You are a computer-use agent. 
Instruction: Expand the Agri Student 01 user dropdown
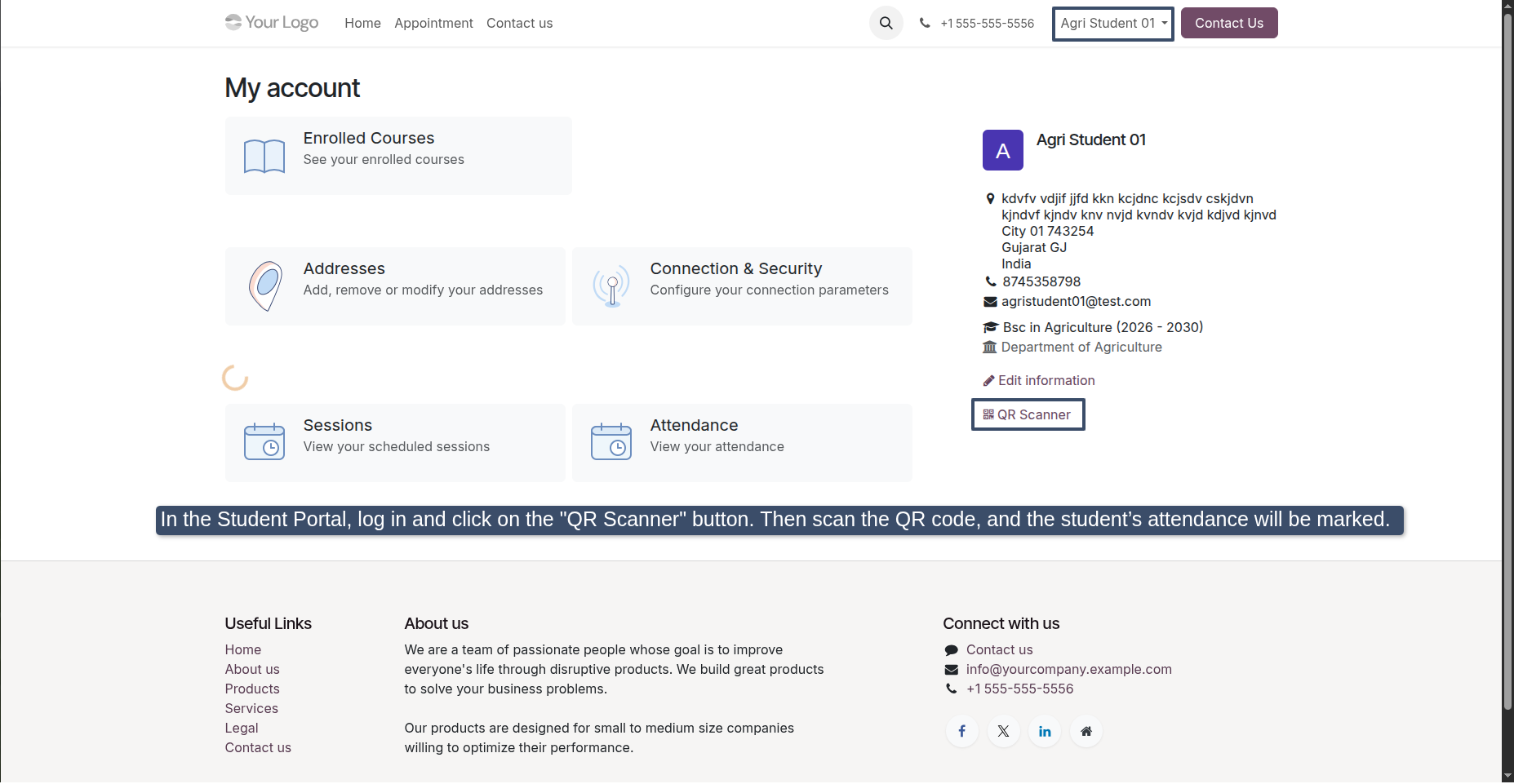[x=1113, y=24]
